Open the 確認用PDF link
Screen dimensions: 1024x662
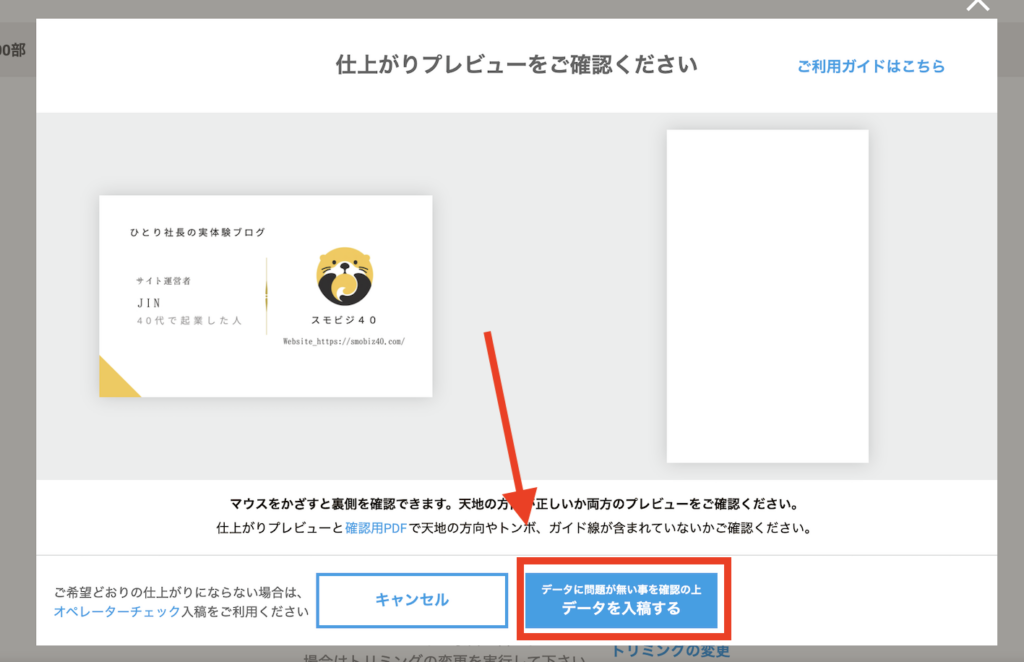pyautogui.click(x=376, y=528)
